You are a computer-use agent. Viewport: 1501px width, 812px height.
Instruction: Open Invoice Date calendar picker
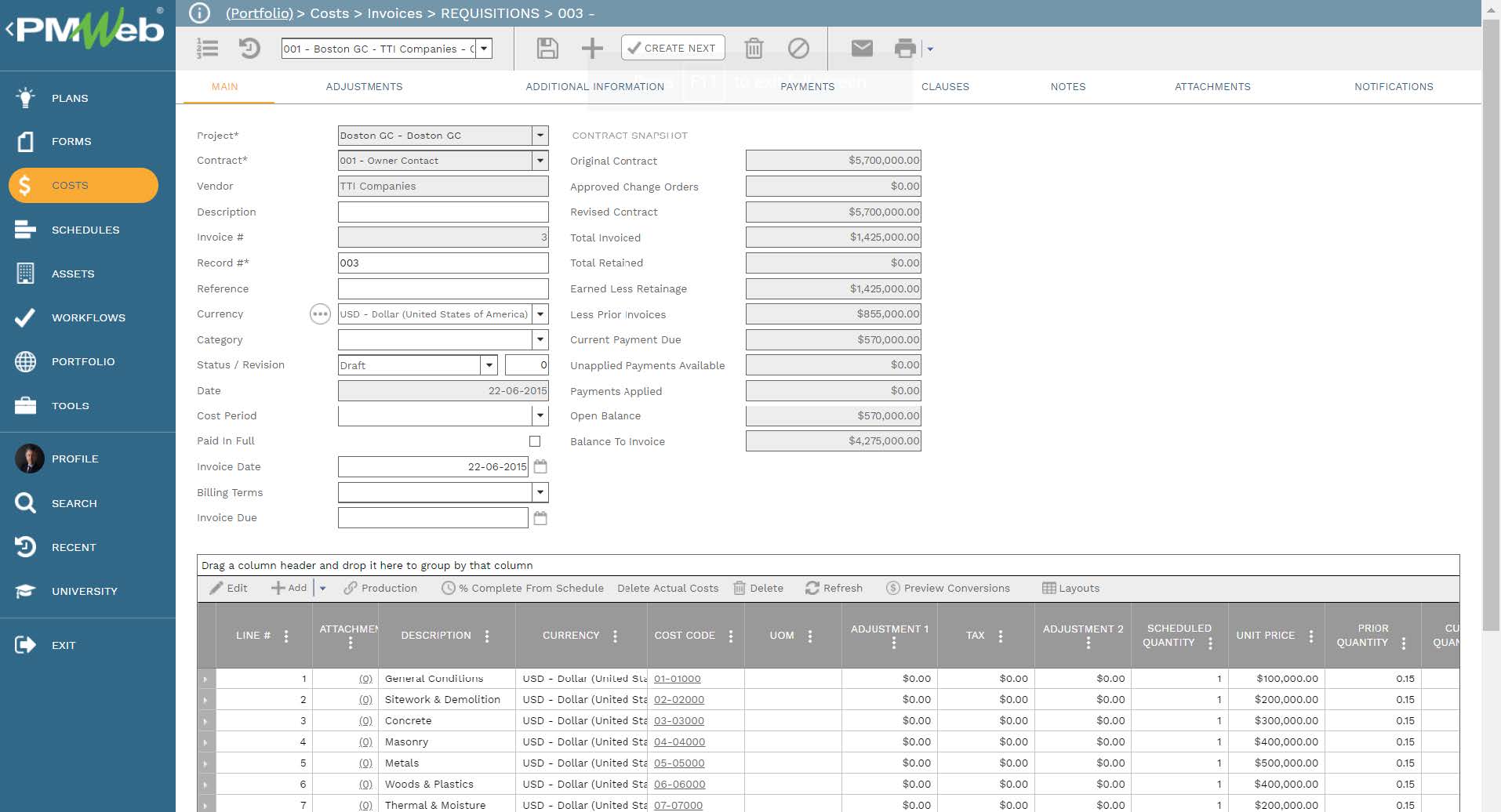coord(540,466)
